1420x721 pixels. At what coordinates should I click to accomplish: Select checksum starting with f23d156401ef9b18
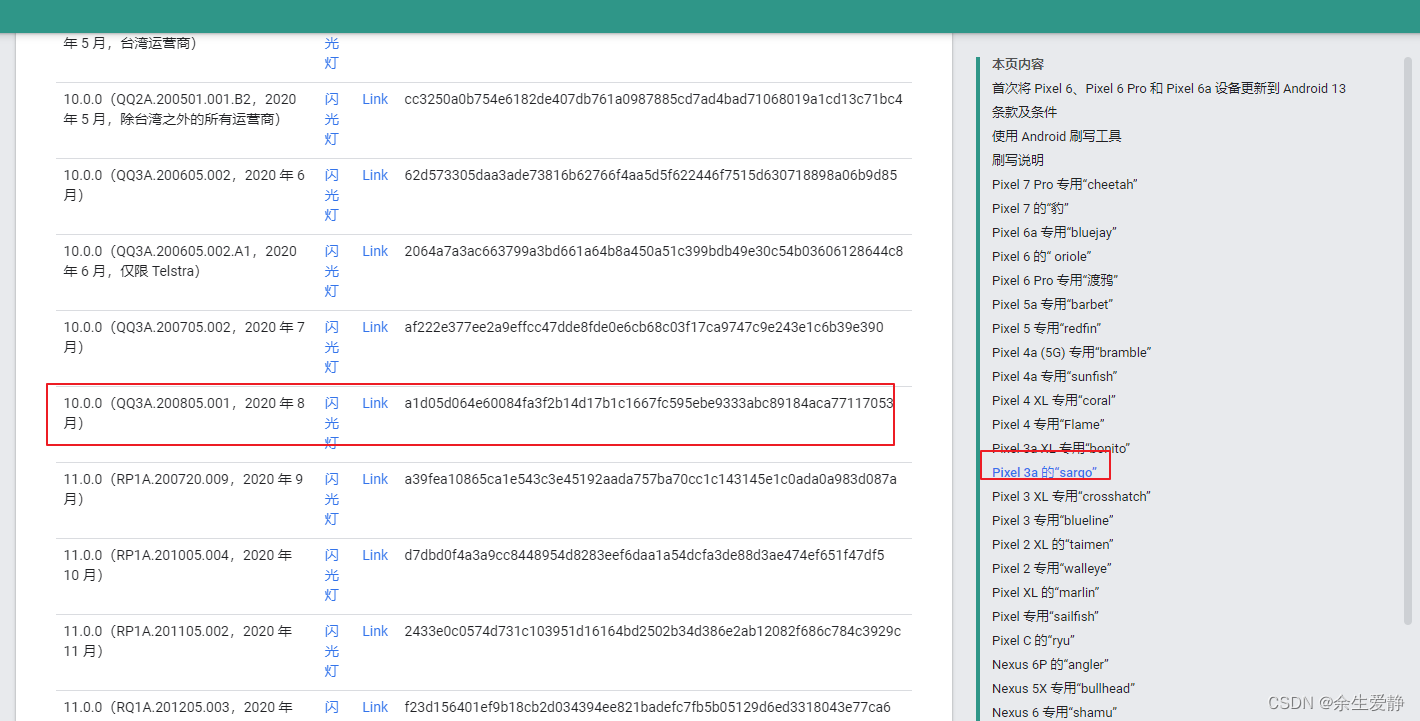[x=647, y=707]
